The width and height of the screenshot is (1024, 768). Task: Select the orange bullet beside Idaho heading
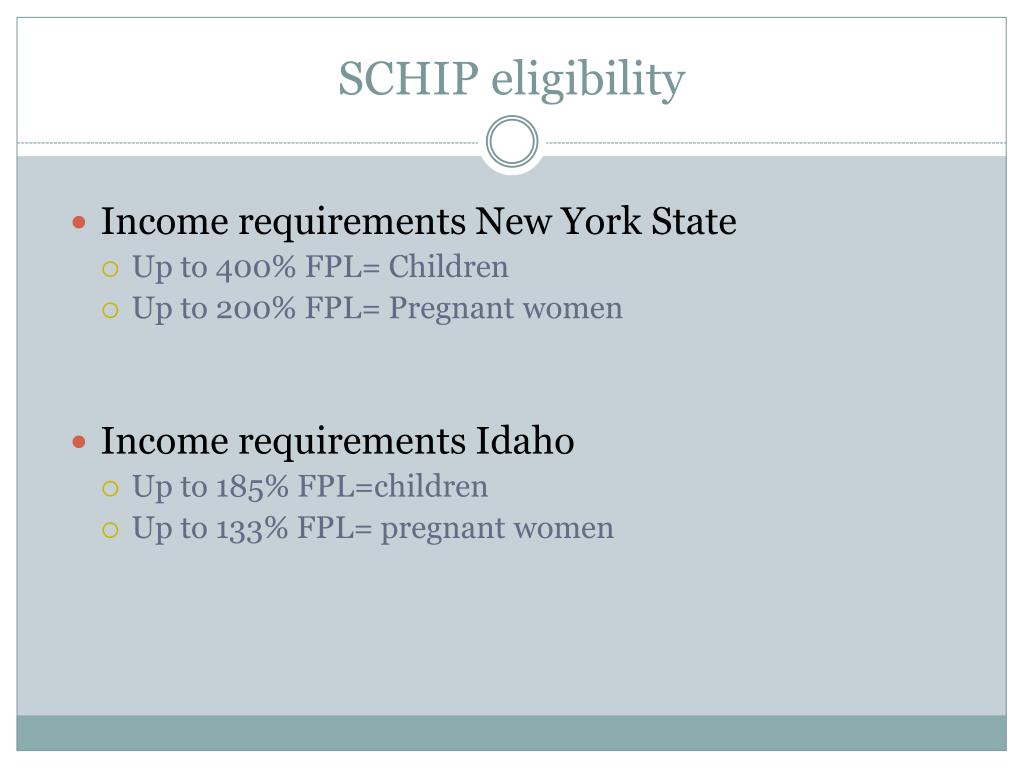(79, 442)
